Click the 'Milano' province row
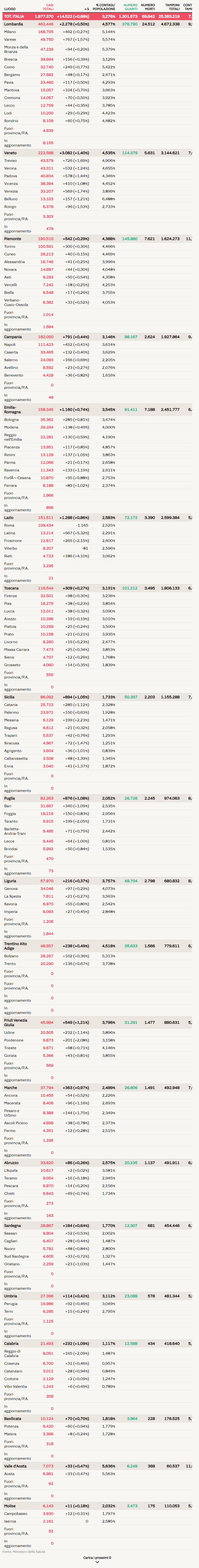Image resolution: width=199 pixels, height=1568 pixels. pyautogui.click(x=97, y=32)
